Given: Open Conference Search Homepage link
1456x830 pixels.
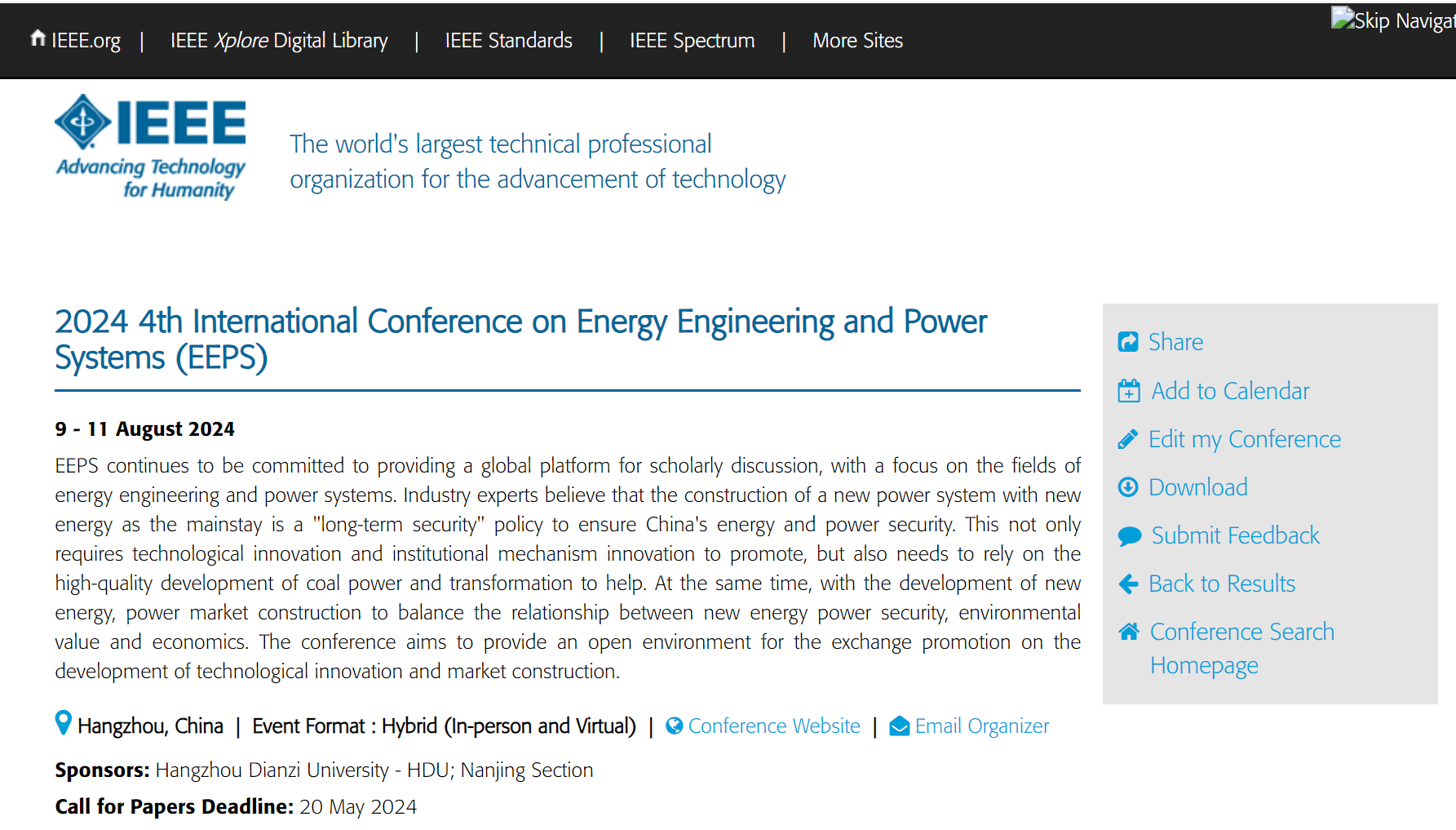Looking at the screenshot, I should coord(1242,649).
